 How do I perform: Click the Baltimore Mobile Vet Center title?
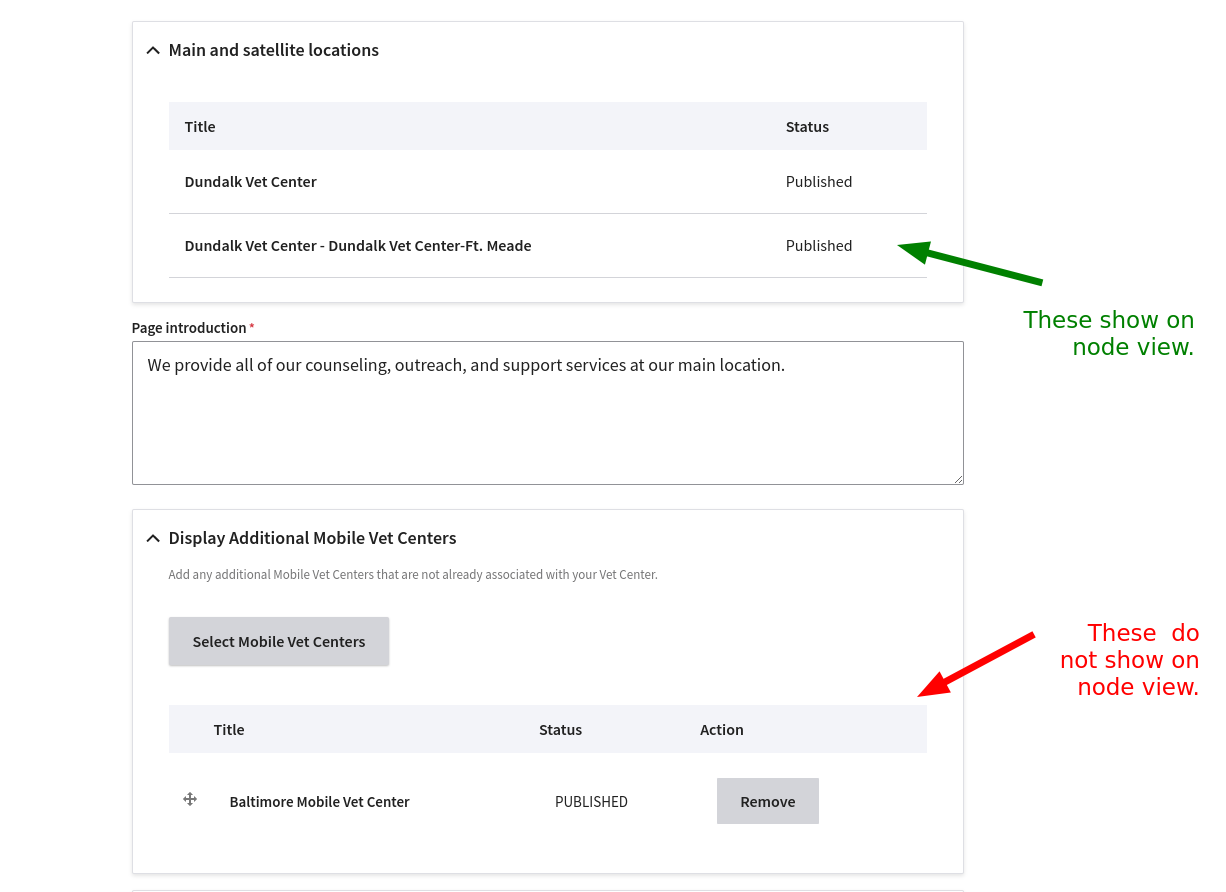pos(320,802)
